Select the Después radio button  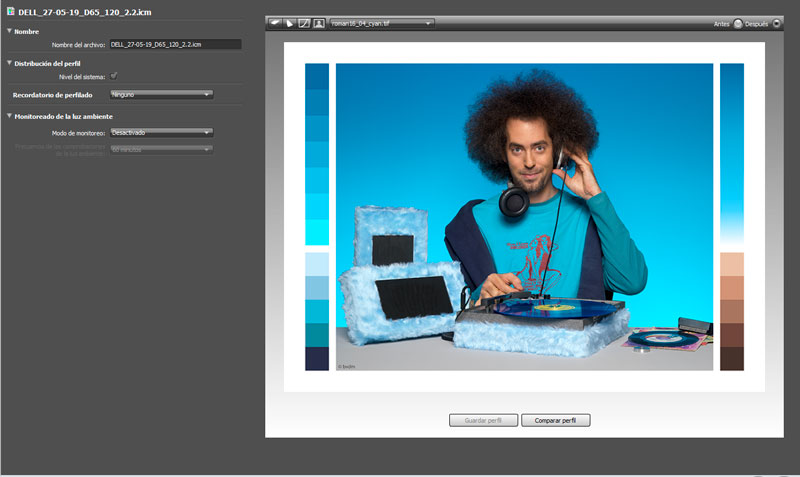[x=777, y=23]
